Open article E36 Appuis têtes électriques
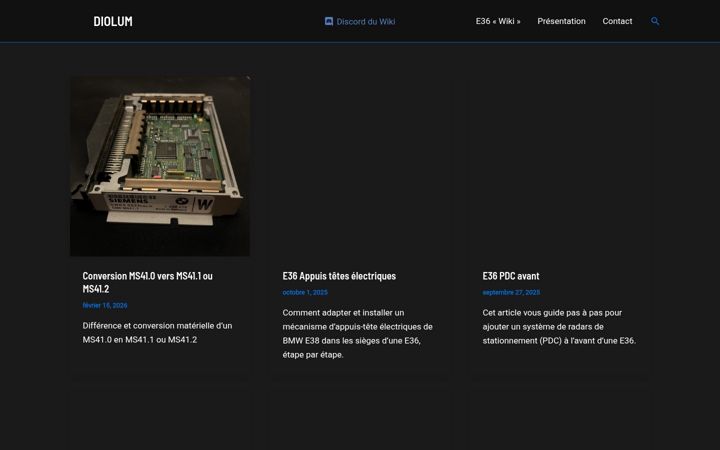This screenshot has height=450, width=720. click(x=339, y=276)
